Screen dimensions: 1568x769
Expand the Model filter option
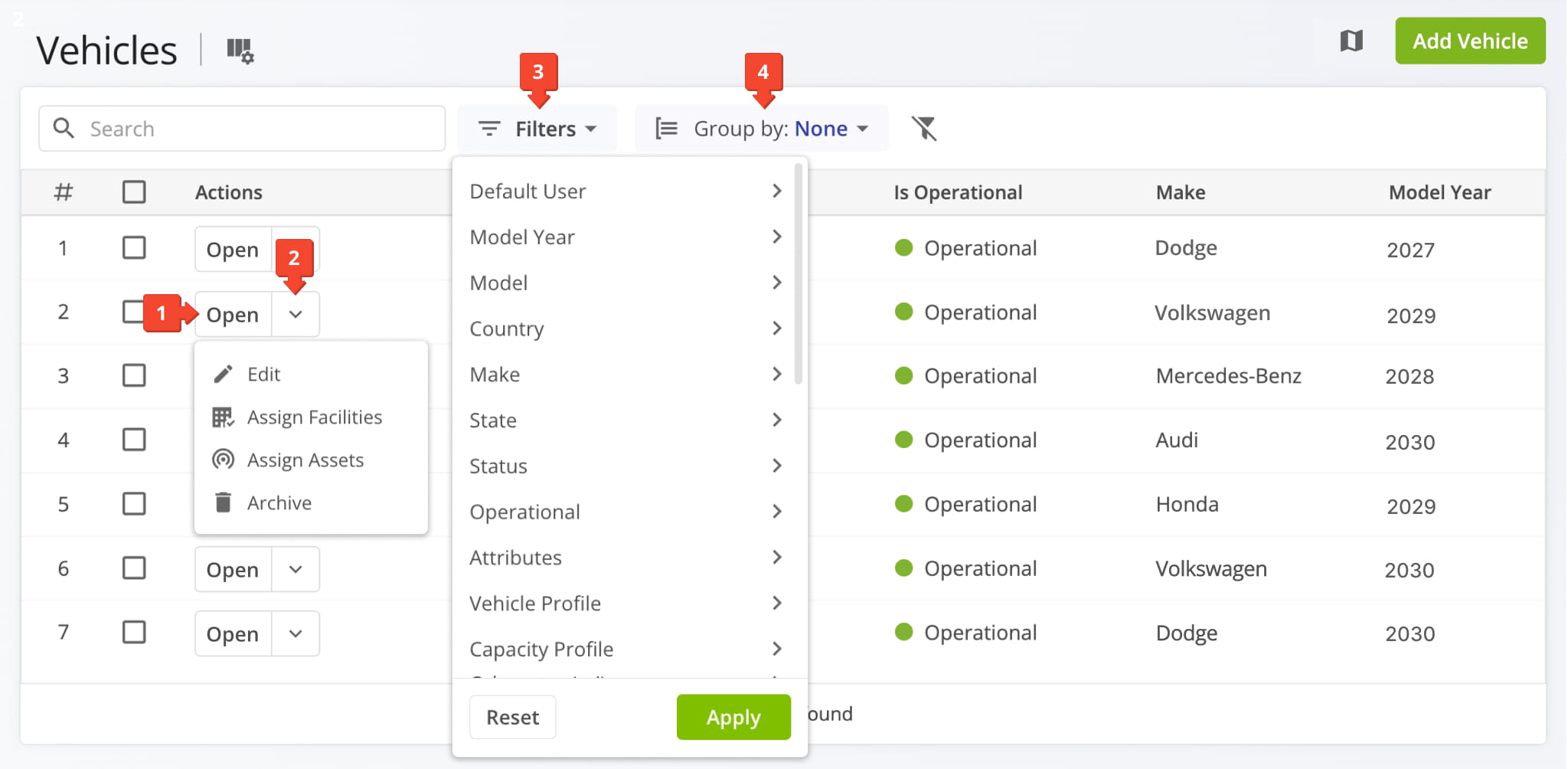pos(626,283)
